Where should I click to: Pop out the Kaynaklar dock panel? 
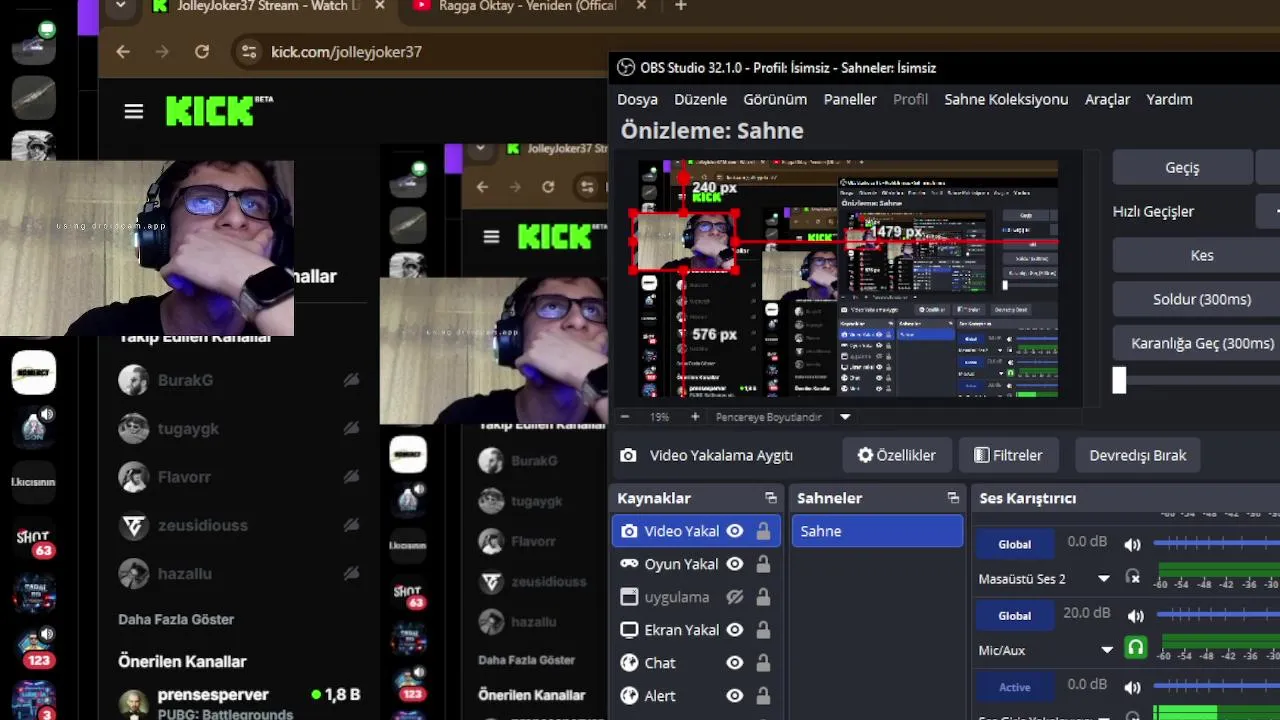pyautogui.click(x=771, y=498)
